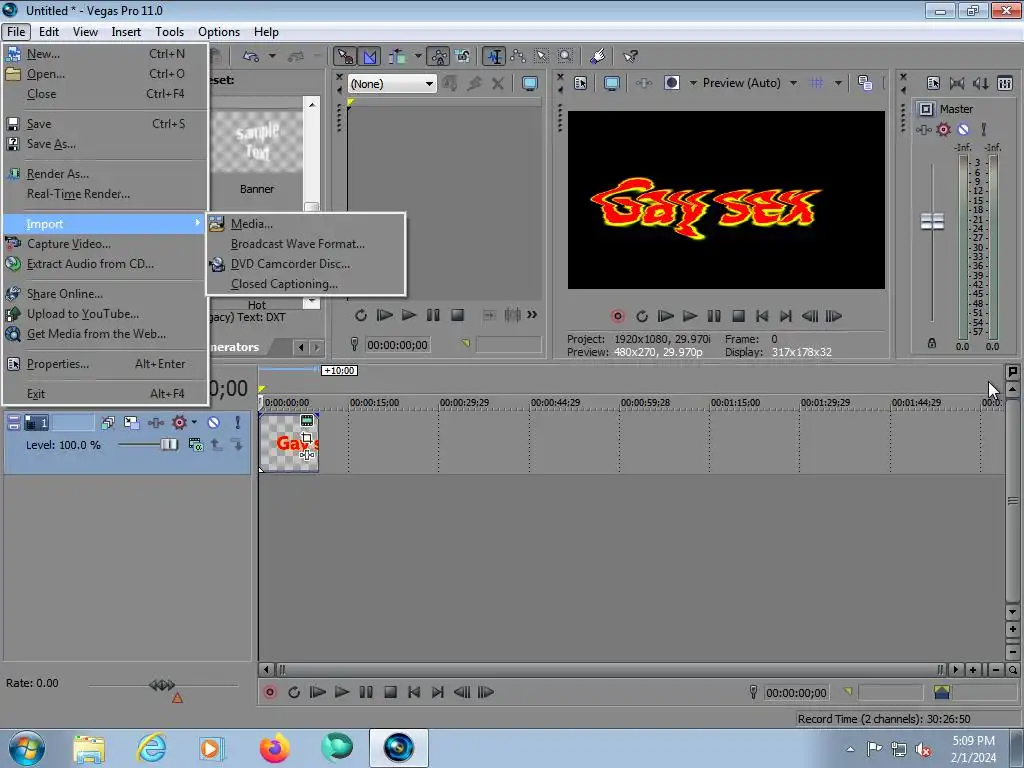Click Play in timeline transport bar
1024x768 pixels.
pos(342,692)
